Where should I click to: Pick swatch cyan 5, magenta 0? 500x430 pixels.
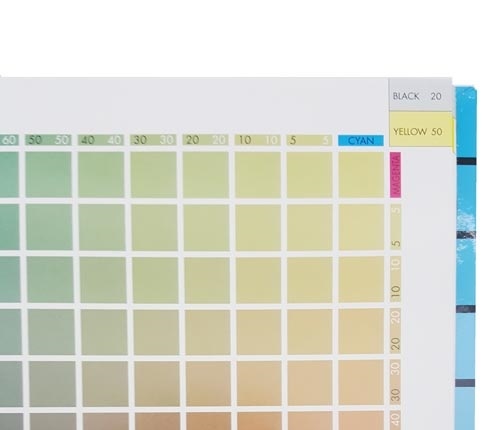coord(310,175)
